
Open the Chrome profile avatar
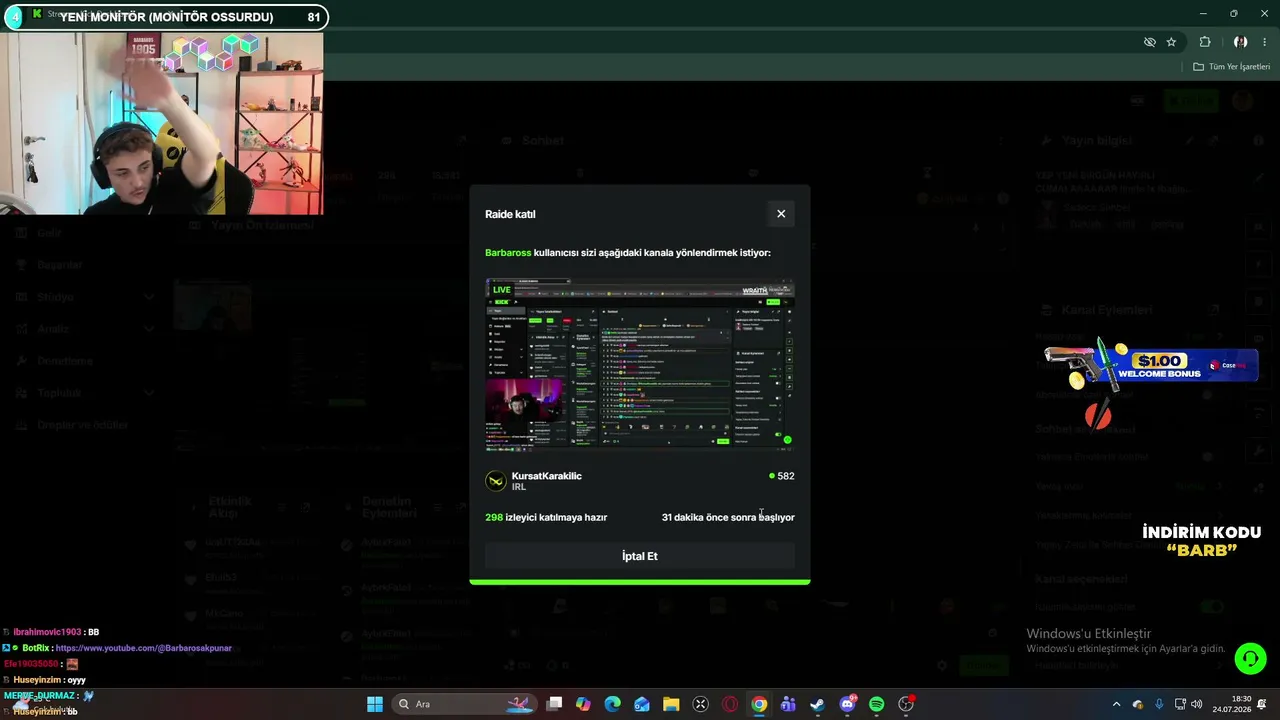pos(1240,42)
